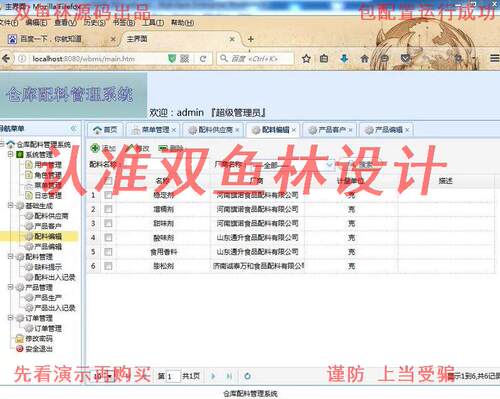Image resolution: width=500 pixels, height=399 pixels.
Task: Open the 厂商名称 manufacturer dropdown
Action: pos(329,164)
